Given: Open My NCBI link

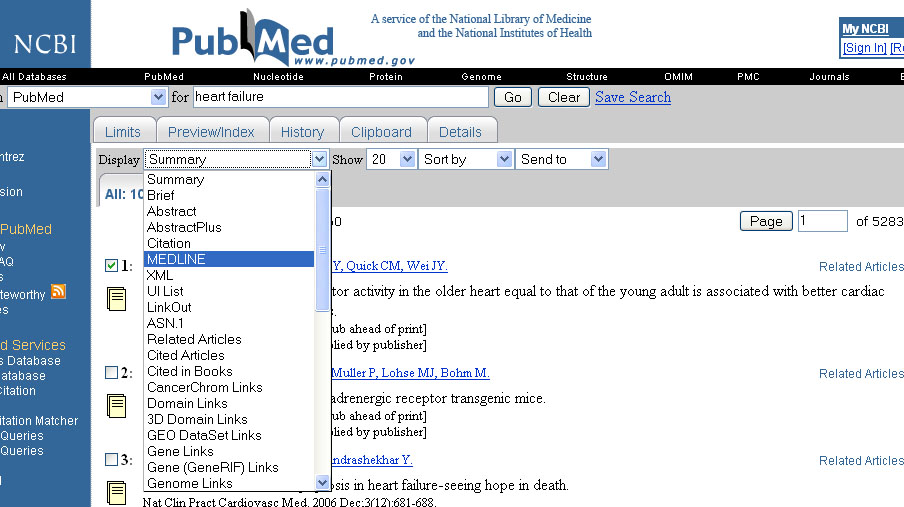Looking at the screenshot, I should click(865, 28).
